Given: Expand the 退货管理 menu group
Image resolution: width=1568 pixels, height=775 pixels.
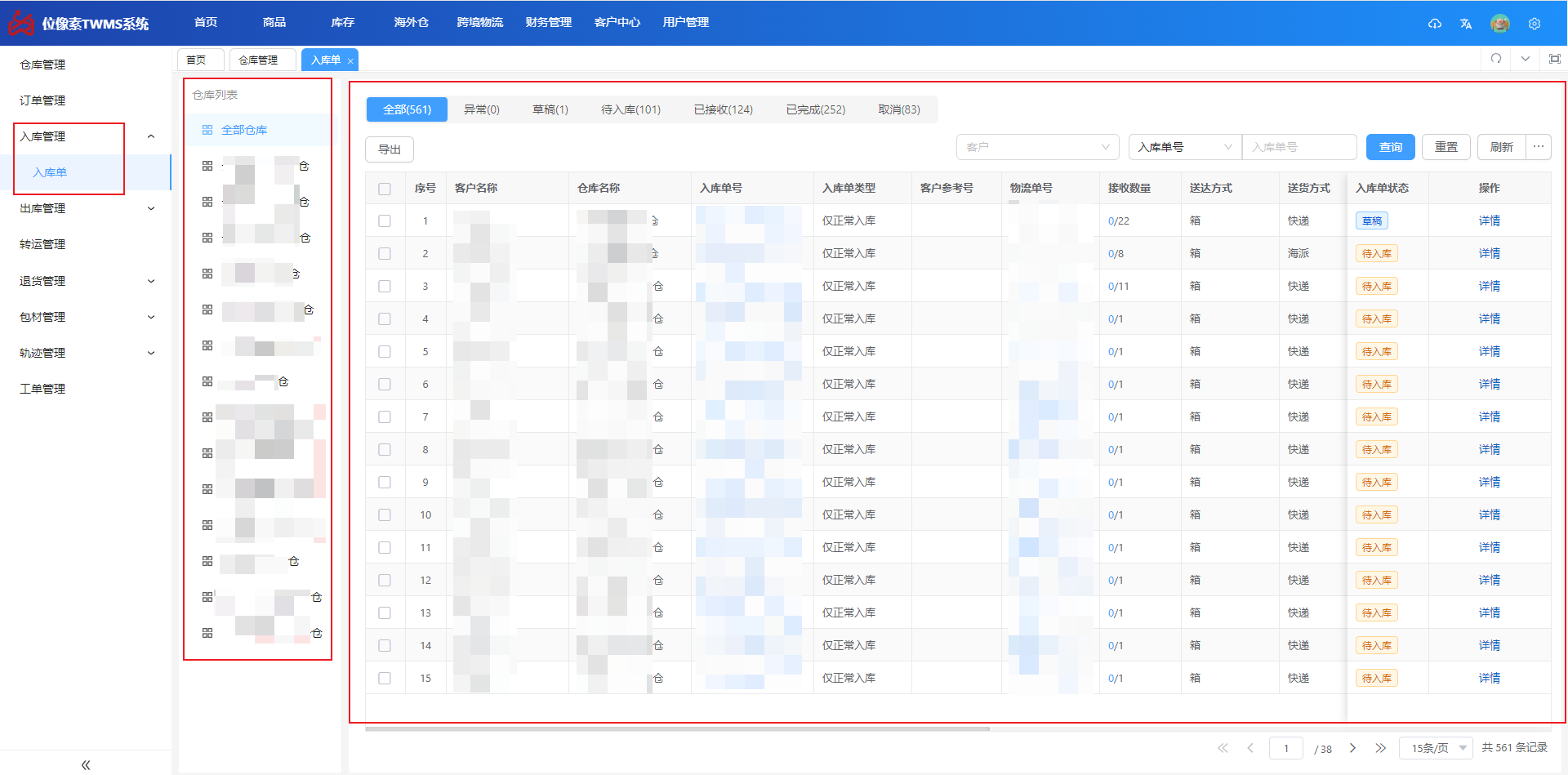Looking at the screenshot, I should [151, 281].
